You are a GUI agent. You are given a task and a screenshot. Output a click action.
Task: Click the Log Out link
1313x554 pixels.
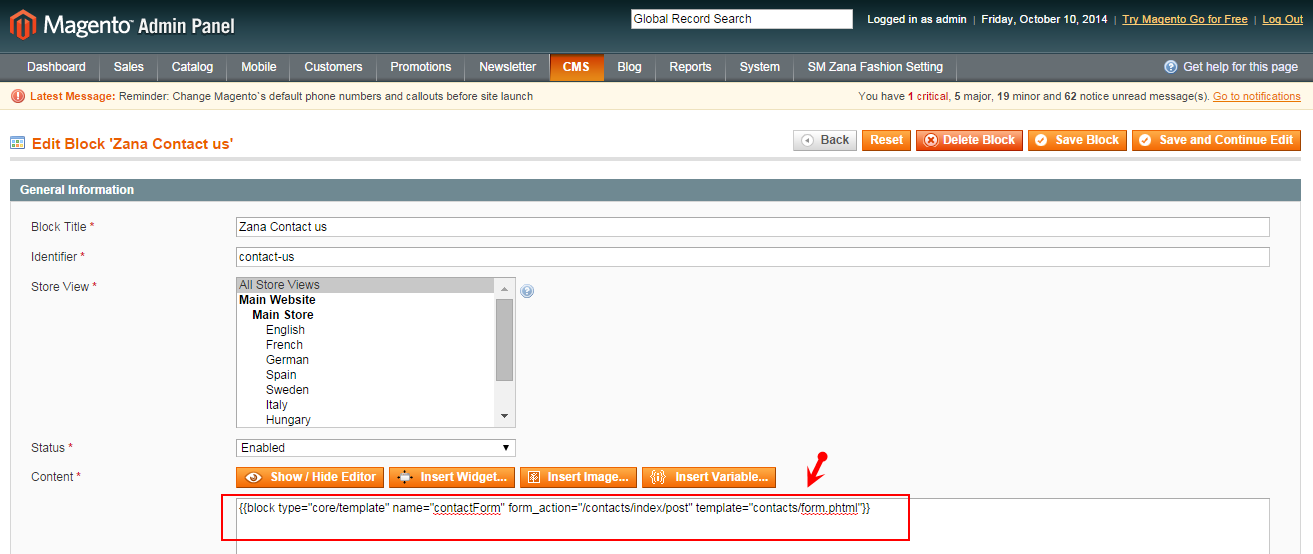coord(1282,19)
